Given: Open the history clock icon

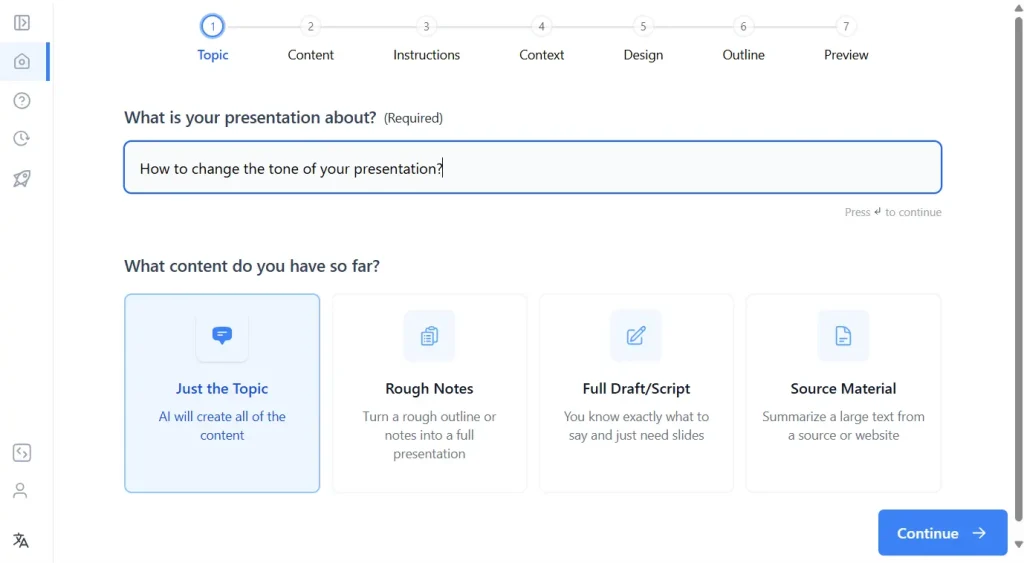Looking at the screenshot, I should pos(22,138).
